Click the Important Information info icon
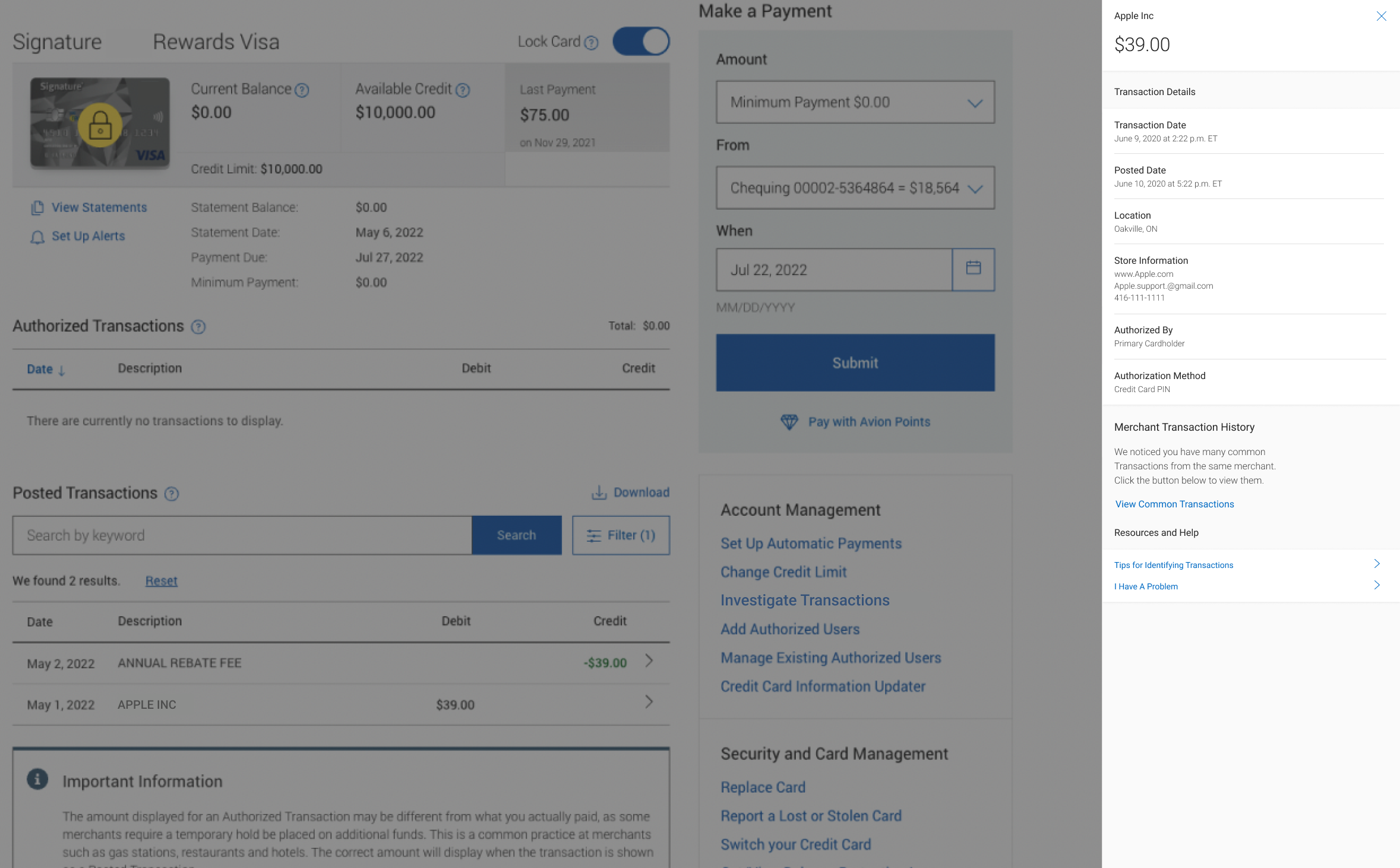The height and width of the screenshot is (868, 1400). 37,779
